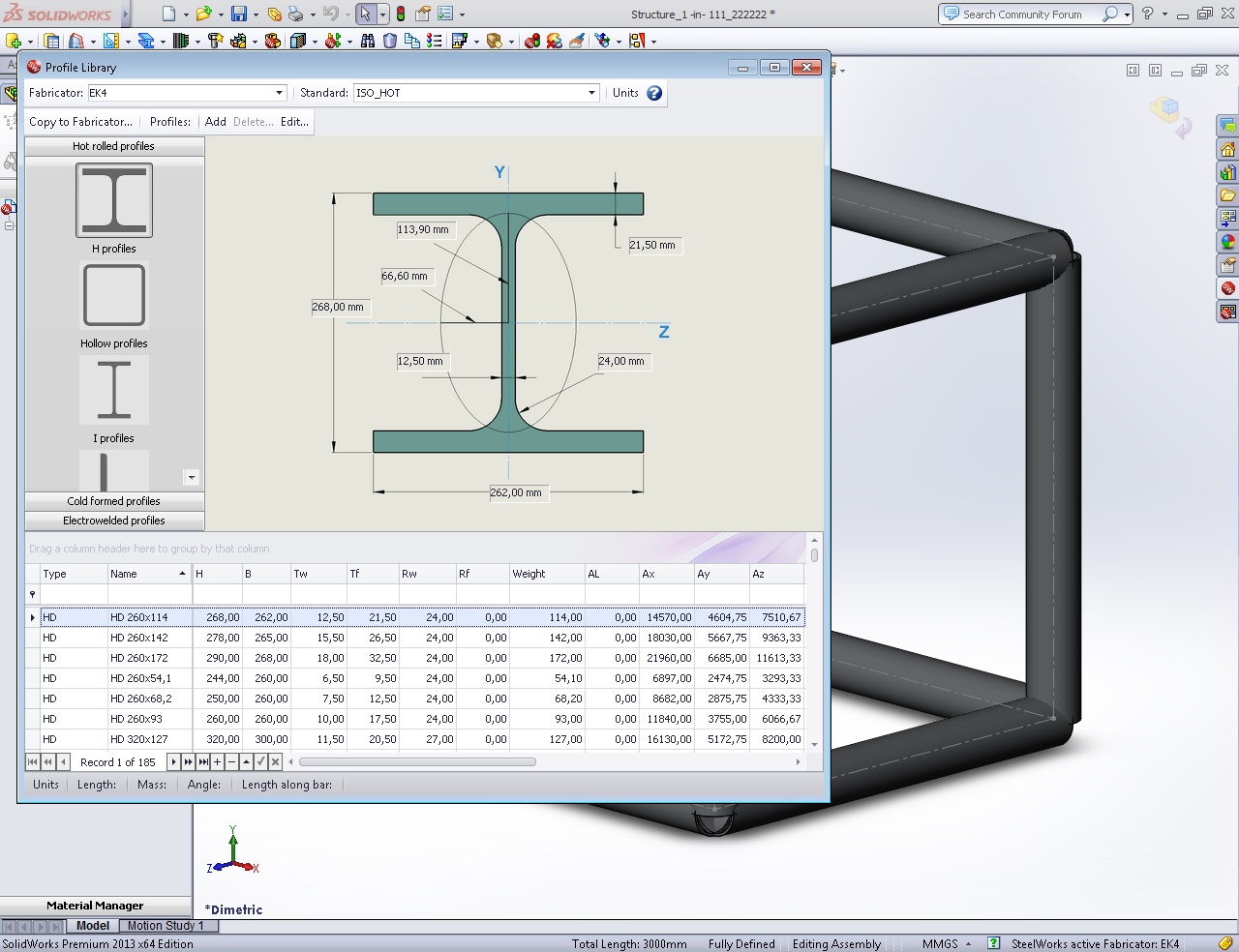Go to next record in navigator
The width and height of the screenshot is (1239, 952).
click(174, 762)
